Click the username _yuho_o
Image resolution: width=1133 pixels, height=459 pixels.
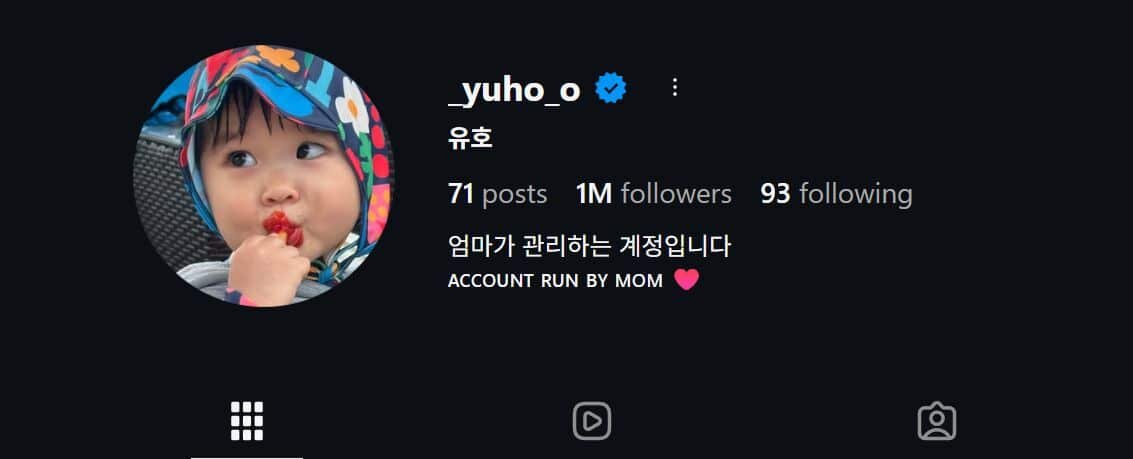tap(514, 90)
